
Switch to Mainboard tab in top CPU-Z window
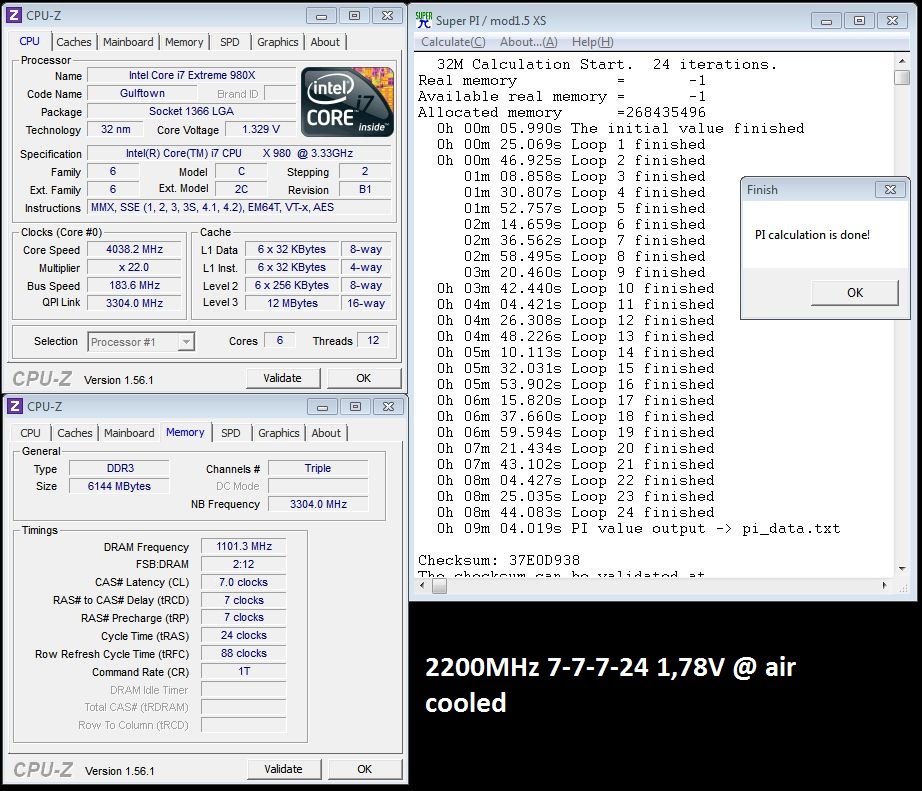[x=128, y=42]
